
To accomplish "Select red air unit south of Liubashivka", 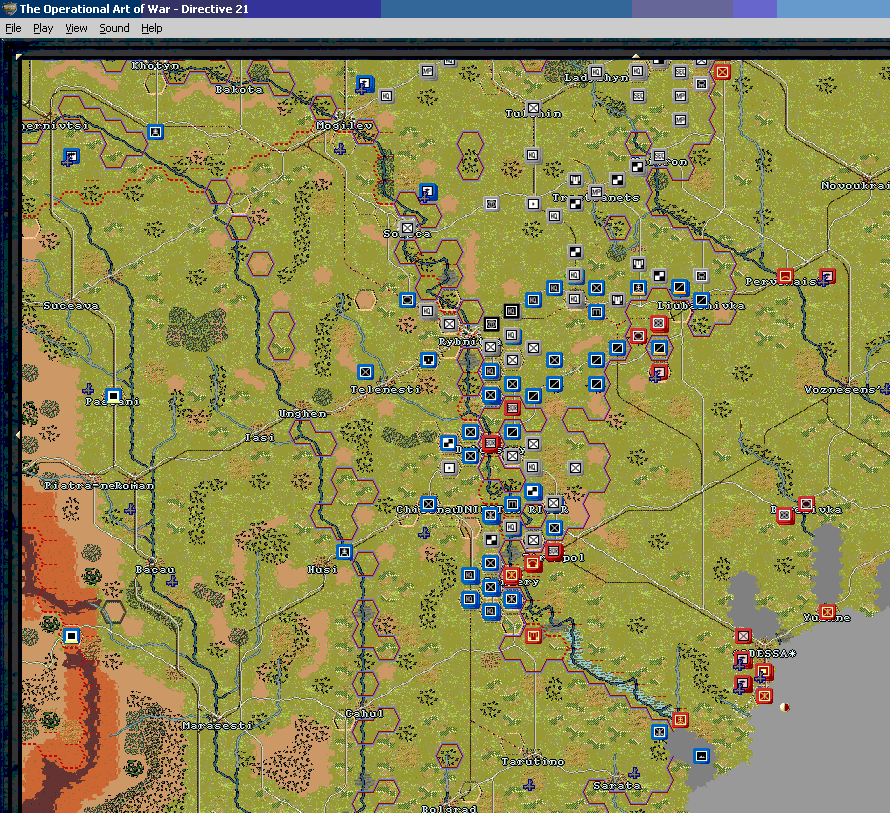I will coord(659,372).
